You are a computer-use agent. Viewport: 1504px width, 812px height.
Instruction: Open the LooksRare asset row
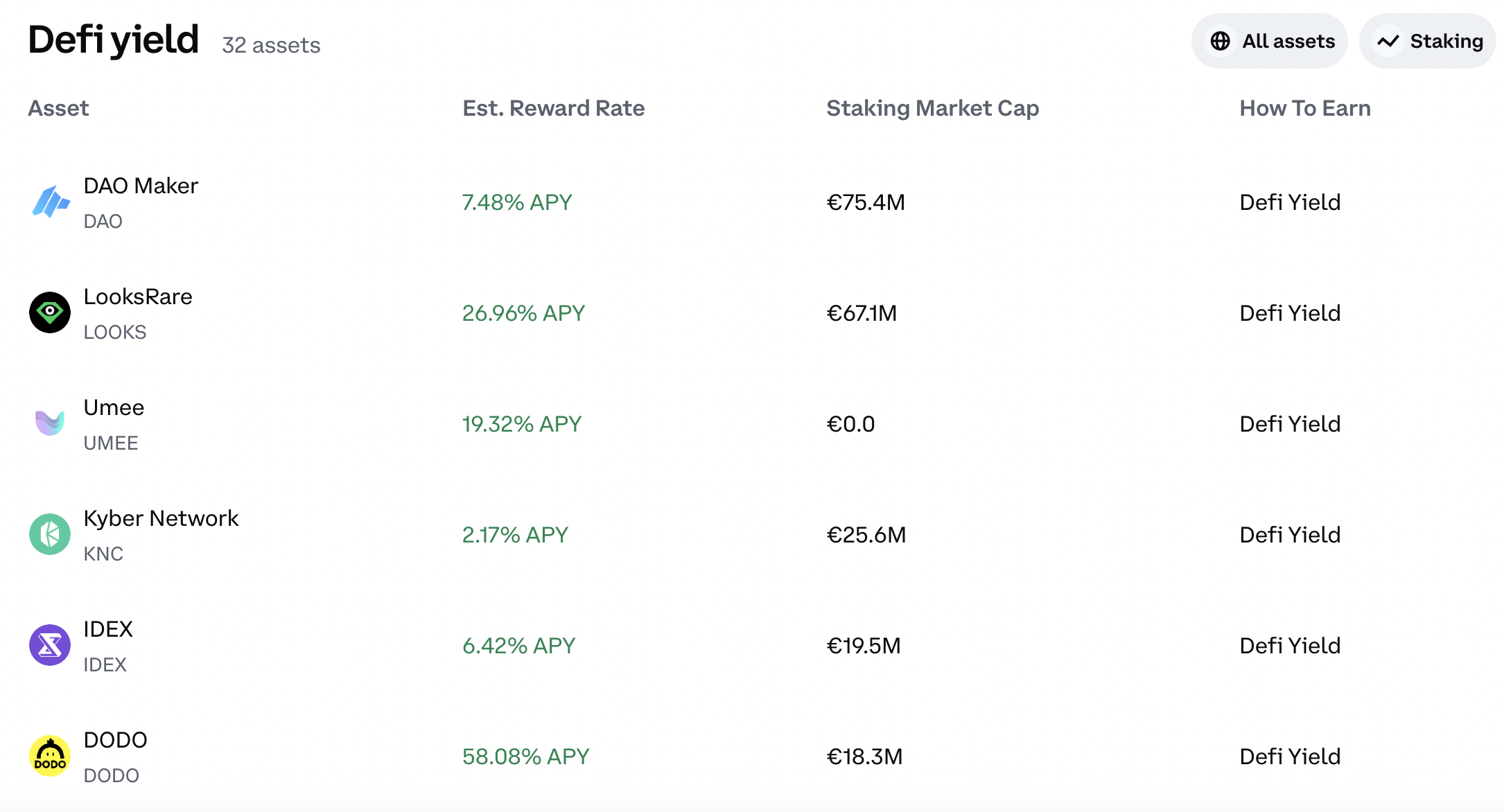pos(752,312)
